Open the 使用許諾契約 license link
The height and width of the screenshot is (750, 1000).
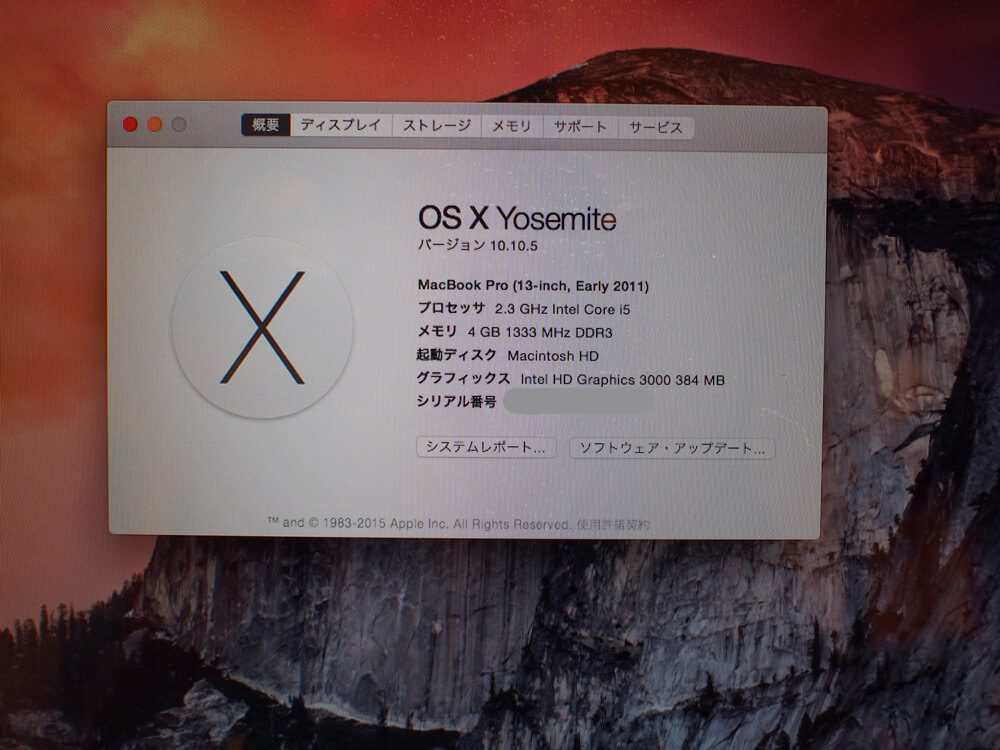point(613,525)
